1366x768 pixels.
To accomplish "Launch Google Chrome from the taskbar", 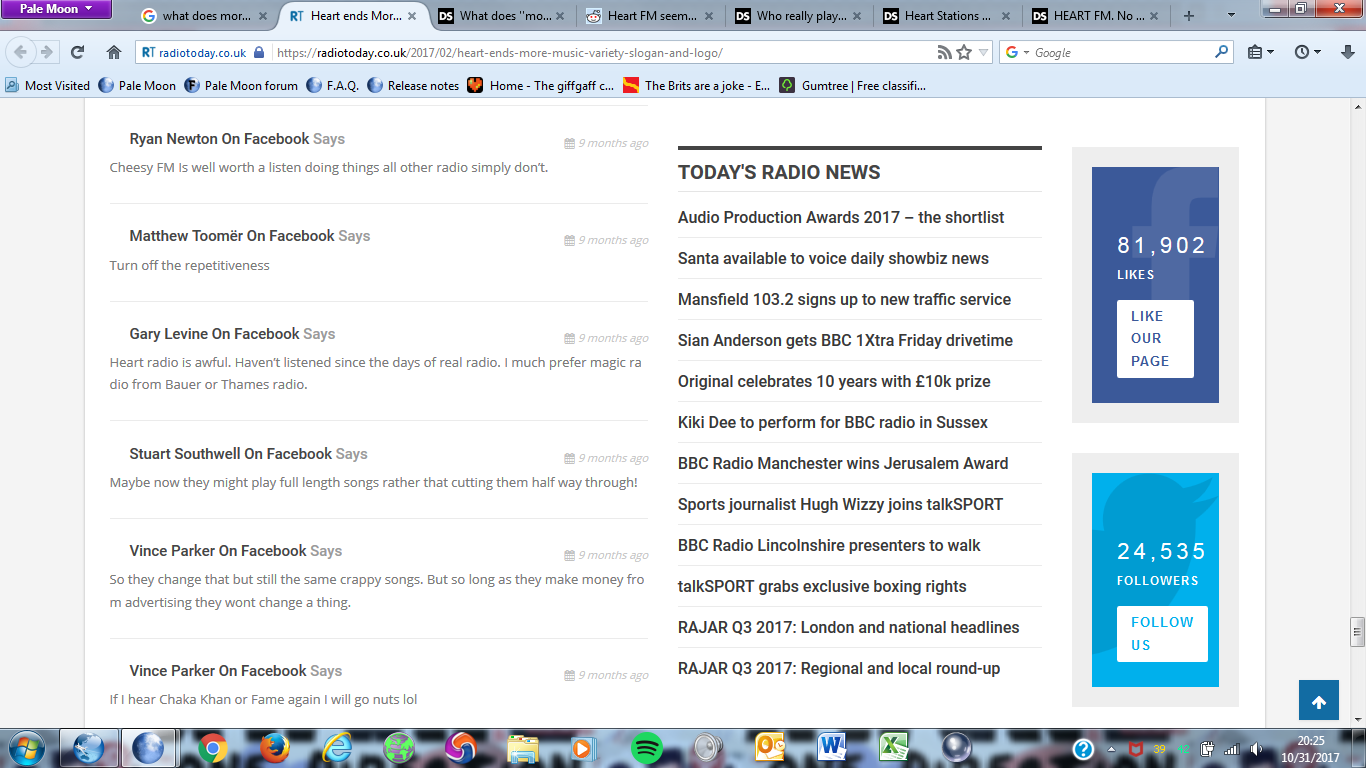I will click(x=211, y=748).
